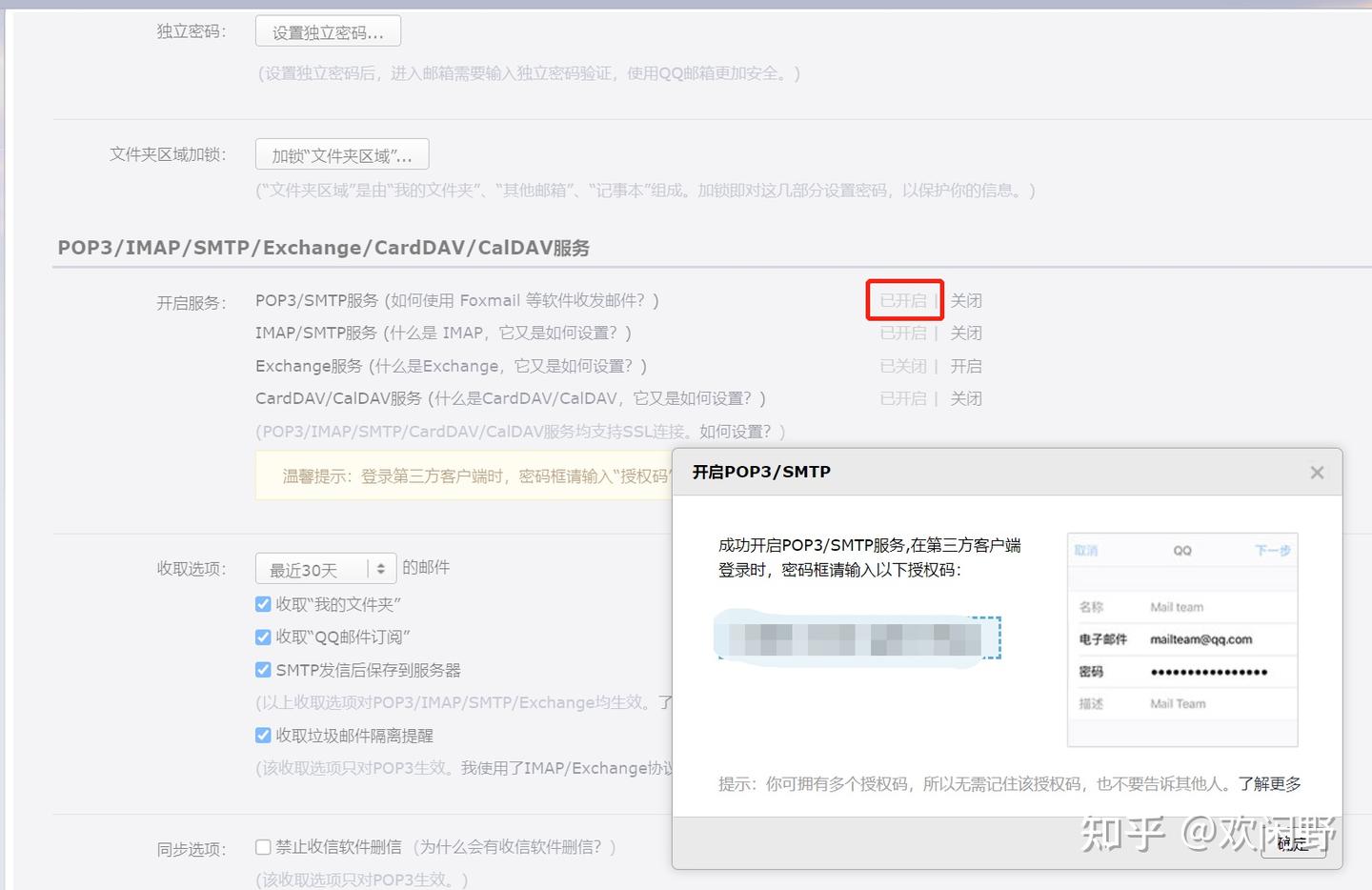Click 关闭 to disable IMAP/SMTP service
The width and height of the screenshot is (1372, 890).
(x=966, y=333)
